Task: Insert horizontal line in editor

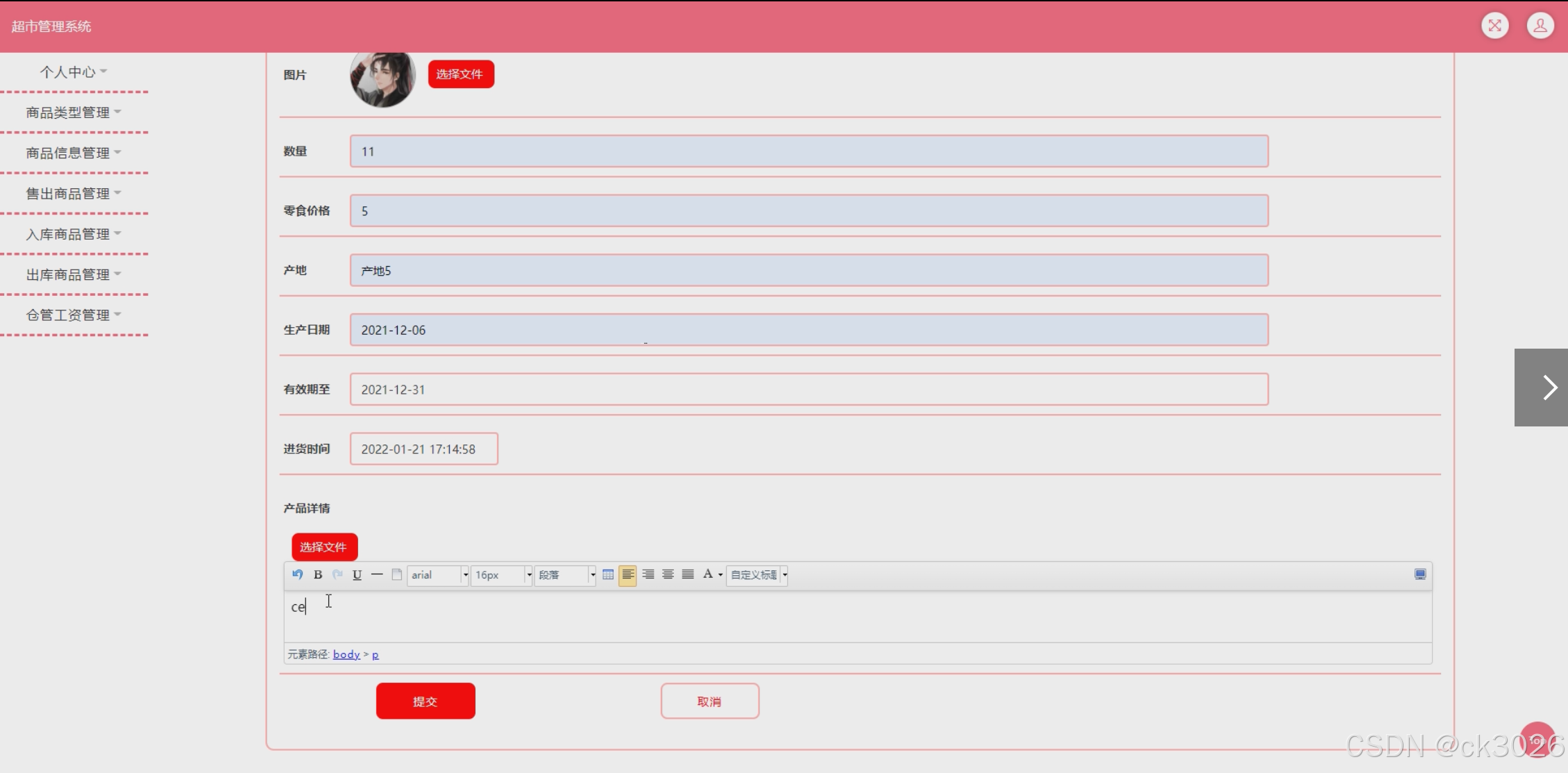Action: tap(377, 574)
